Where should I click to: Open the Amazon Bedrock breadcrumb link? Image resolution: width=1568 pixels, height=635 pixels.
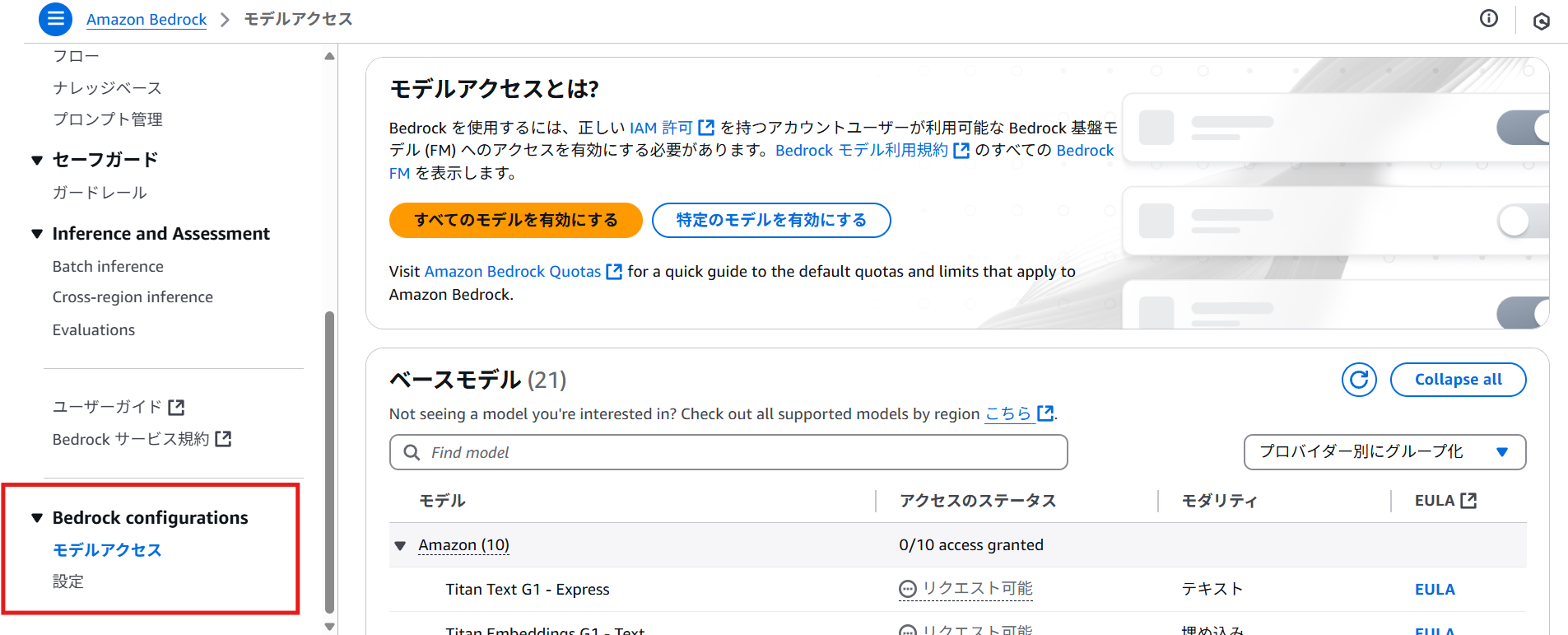pyautogui.click(x=147, y=19)
